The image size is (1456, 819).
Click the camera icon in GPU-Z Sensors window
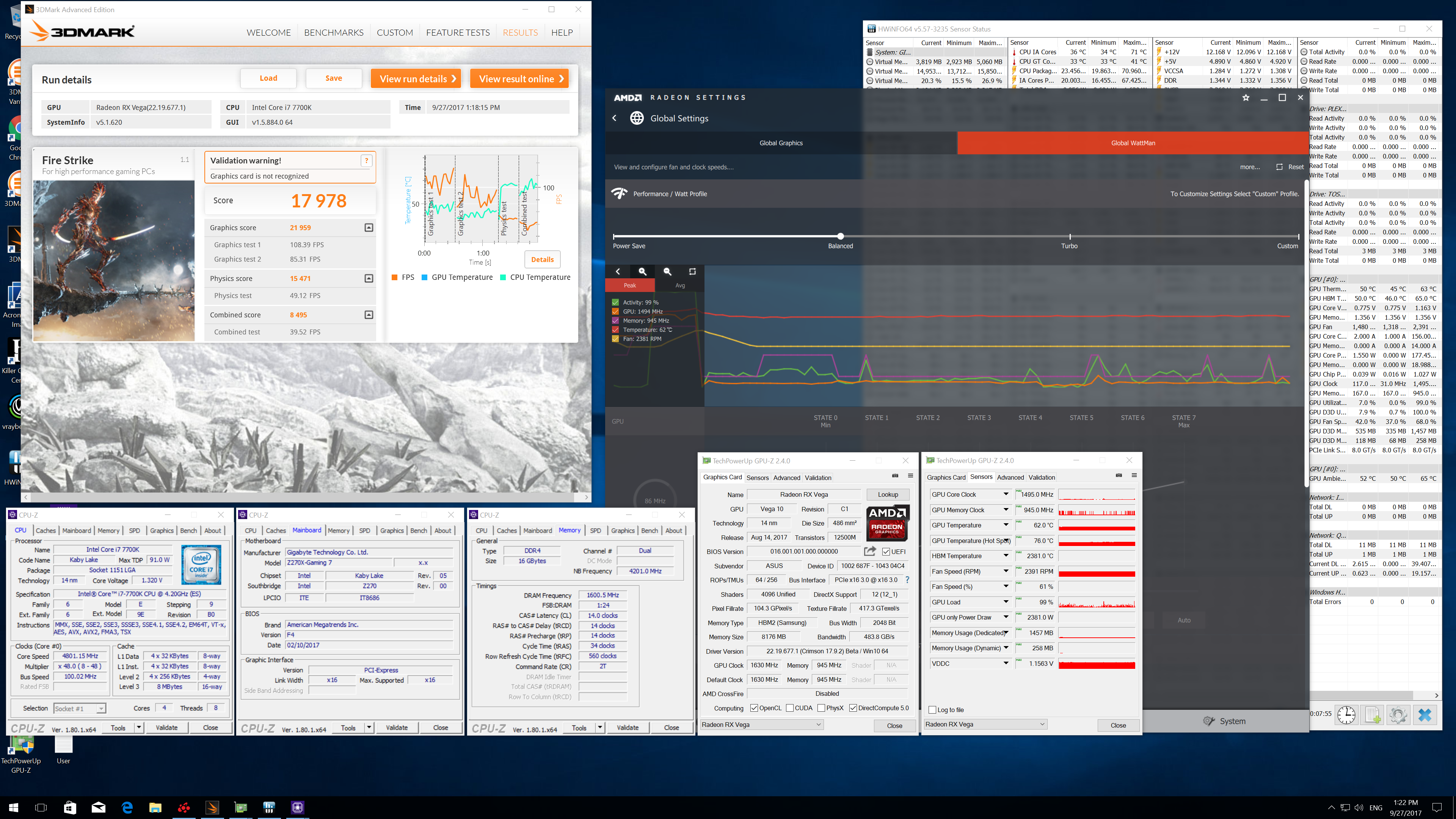pos(1119,475)
